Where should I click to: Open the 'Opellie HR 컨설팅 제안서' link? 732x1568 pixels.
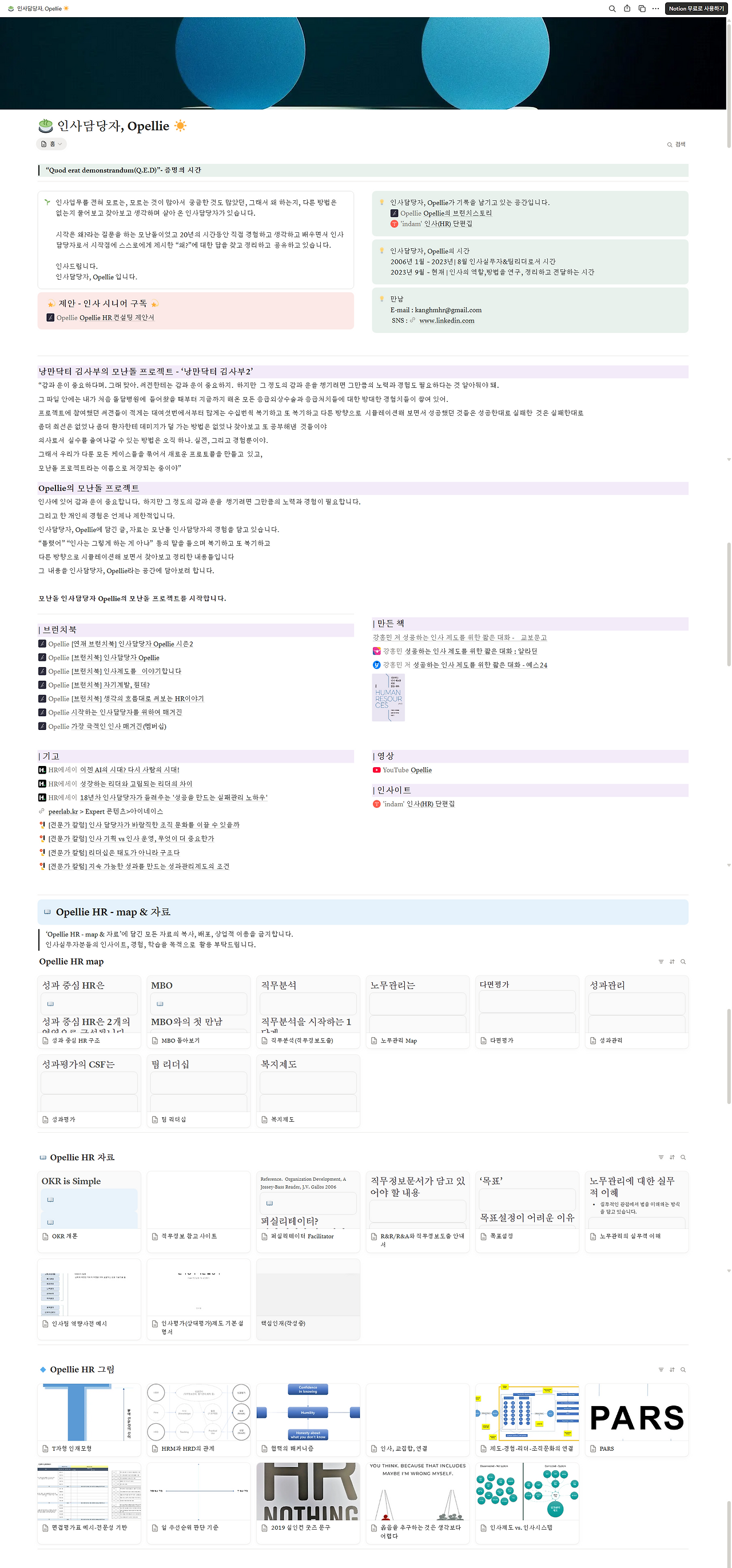click(101, 317)
